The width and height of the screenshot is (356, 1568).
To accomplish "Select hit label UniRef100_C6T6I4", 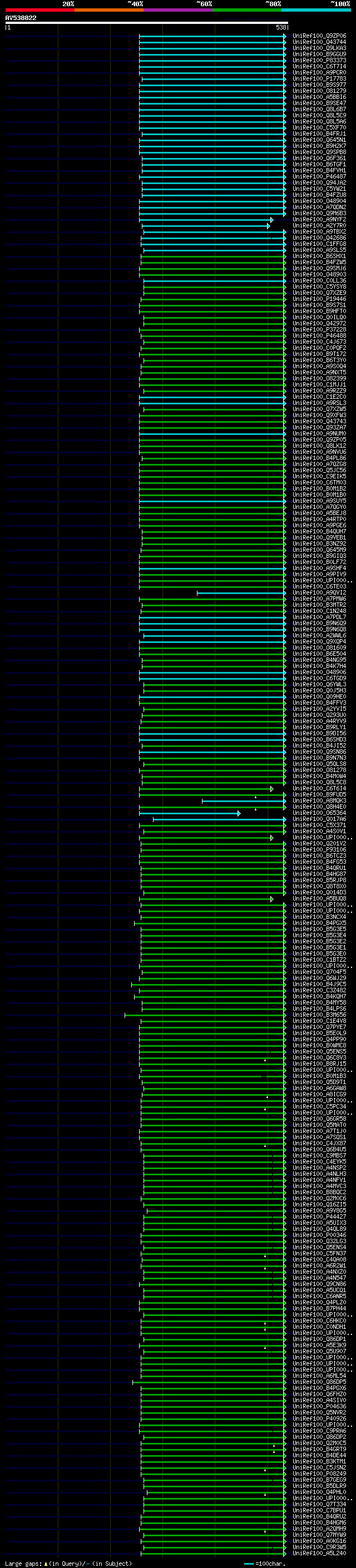I will [x=319, y=789].
